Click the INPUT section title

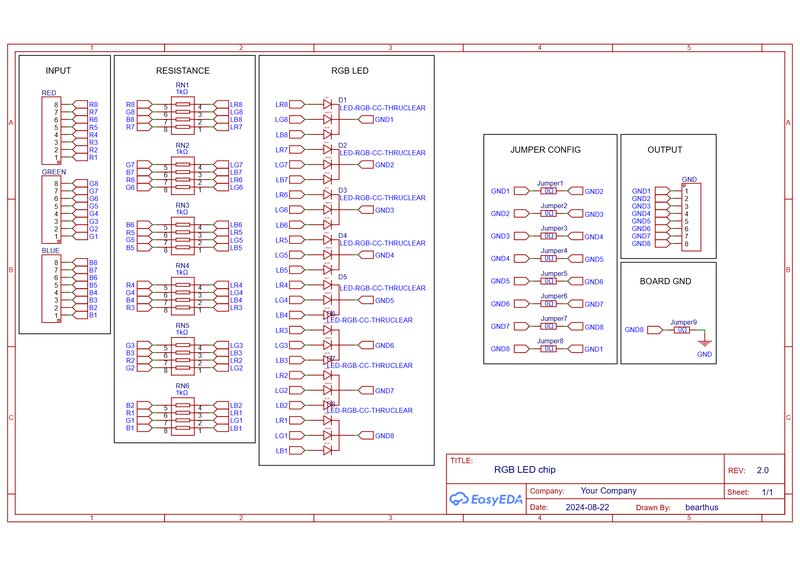click(58, 70)
